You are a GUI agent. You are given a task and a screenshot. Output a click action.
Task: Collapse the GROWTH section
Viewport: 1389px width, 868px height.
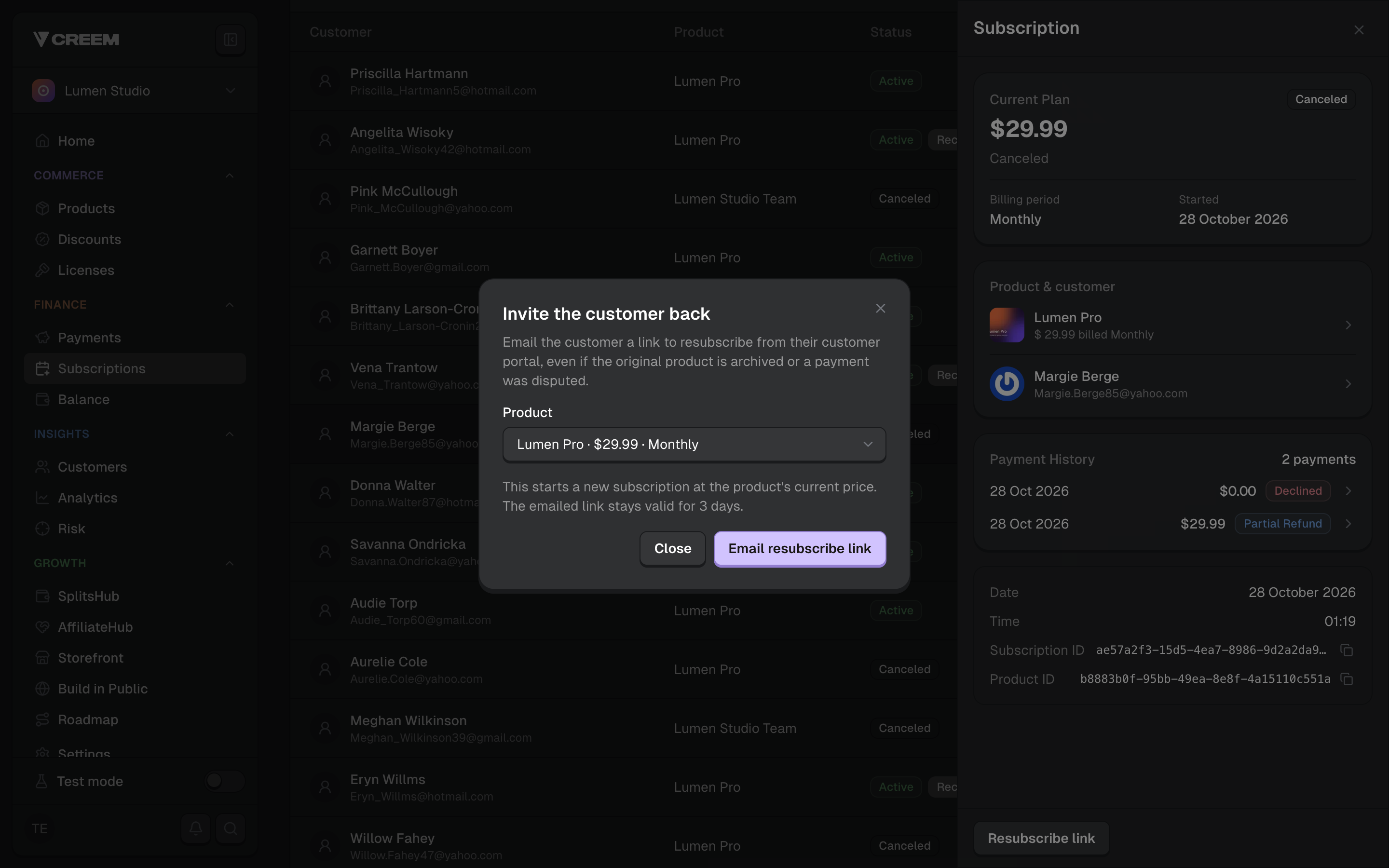230,563
